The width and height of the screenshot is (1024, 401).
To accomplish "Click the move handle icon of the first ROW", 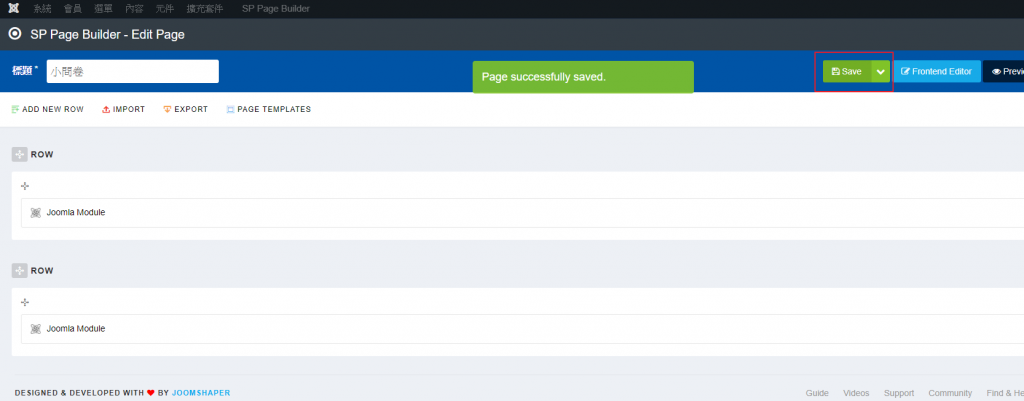I will tap(19, 154).
